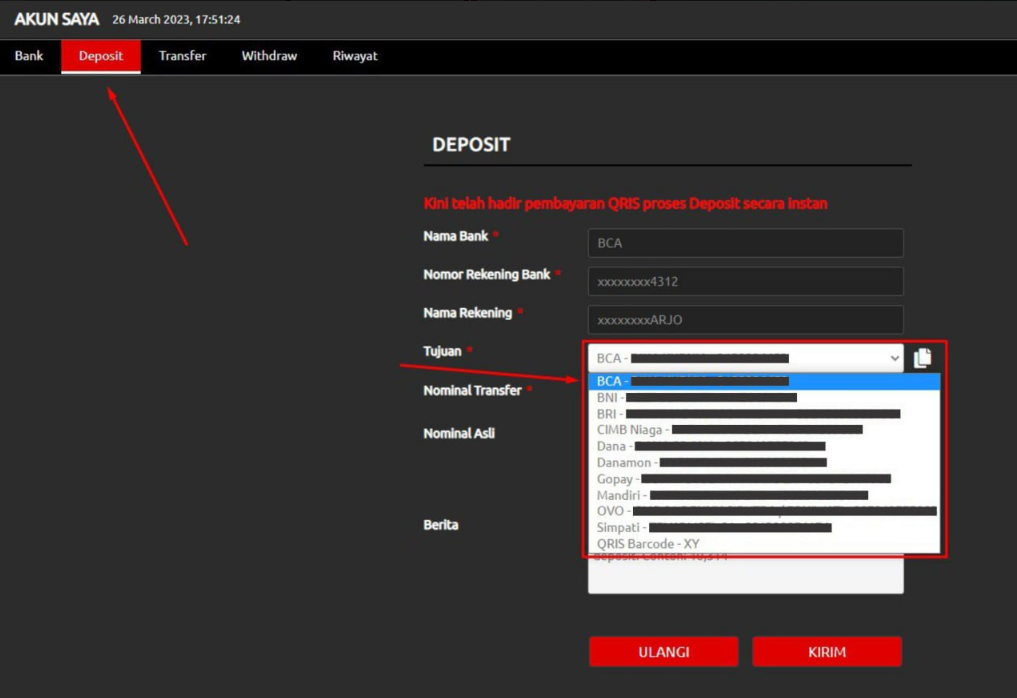Switch to the Bank tab
1017x698 pixels.
tap(29, 56)
